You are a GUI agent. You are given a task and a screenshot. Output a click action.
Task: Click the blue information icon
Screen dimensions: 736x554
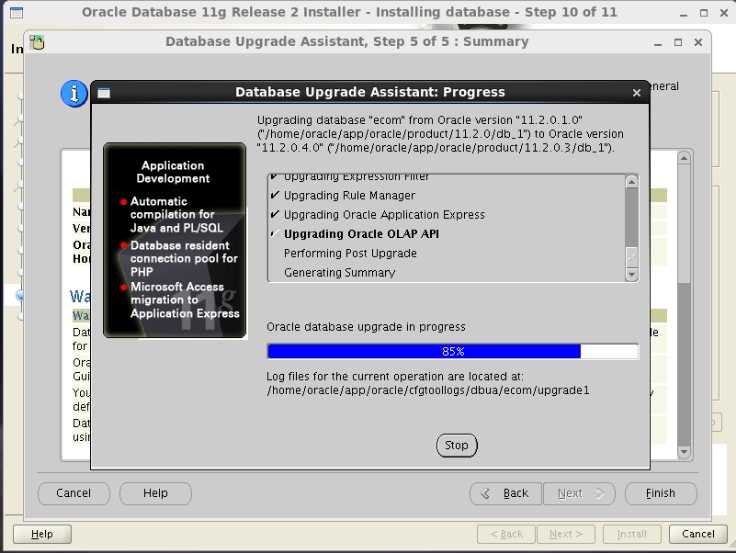[74, 93]
